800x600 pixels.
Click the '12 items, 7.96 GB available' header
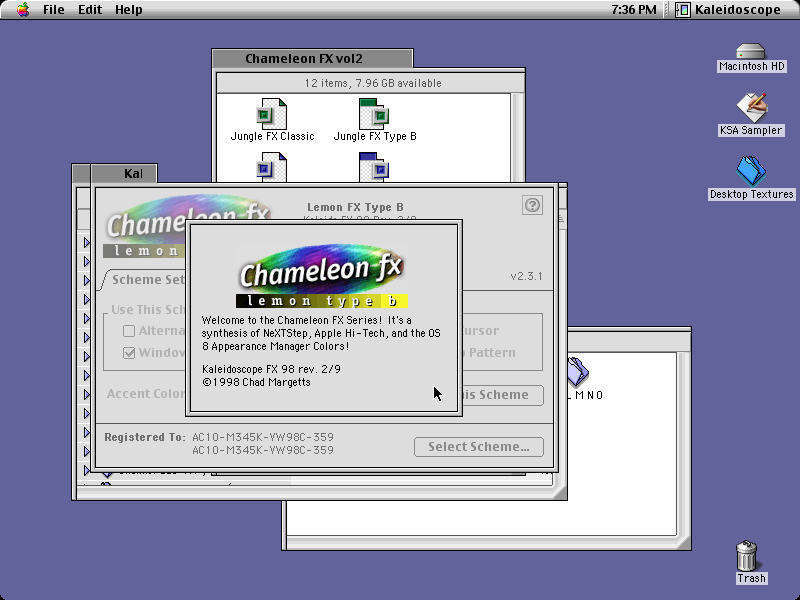(373, 83)
